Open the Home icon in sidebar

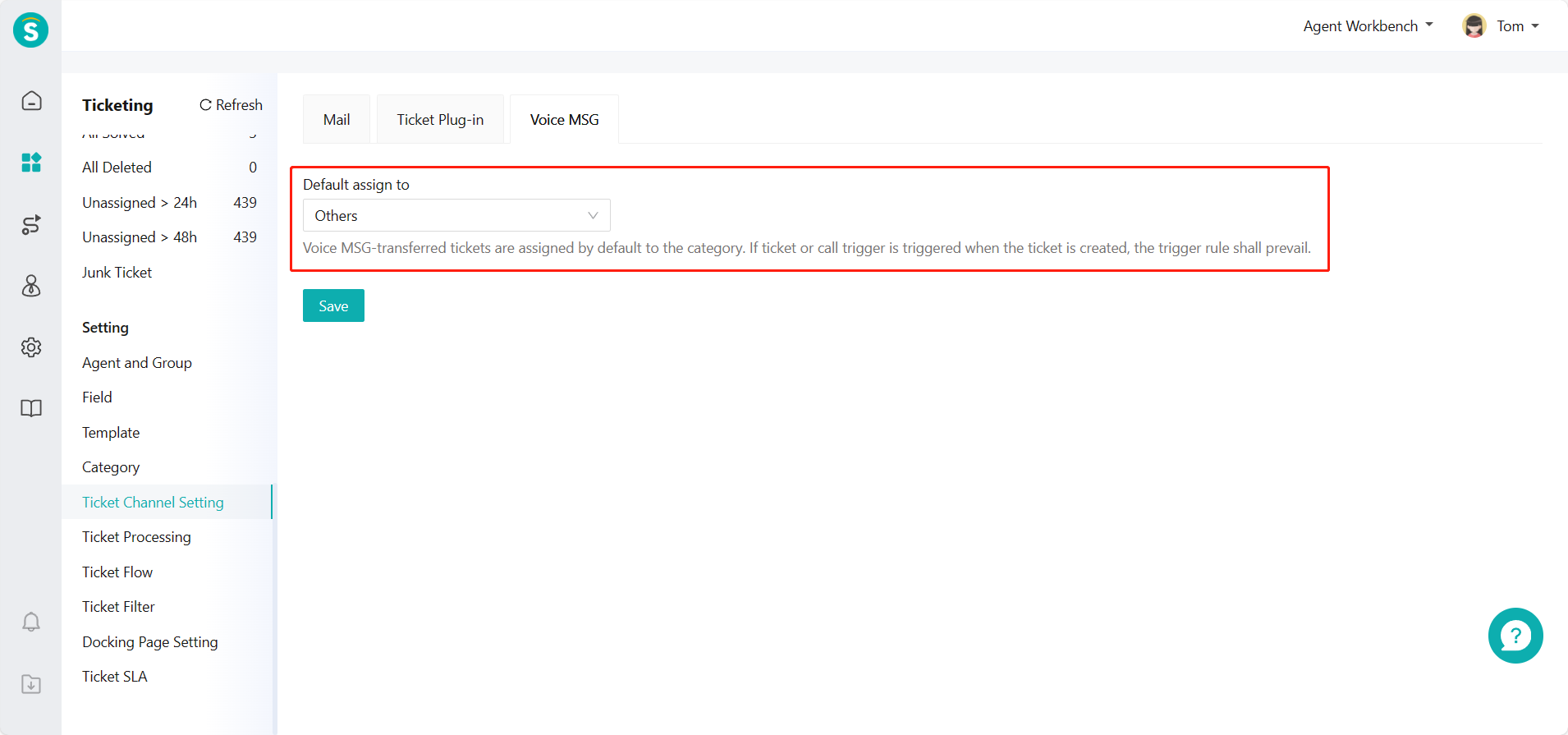click(x=31, y=100)
